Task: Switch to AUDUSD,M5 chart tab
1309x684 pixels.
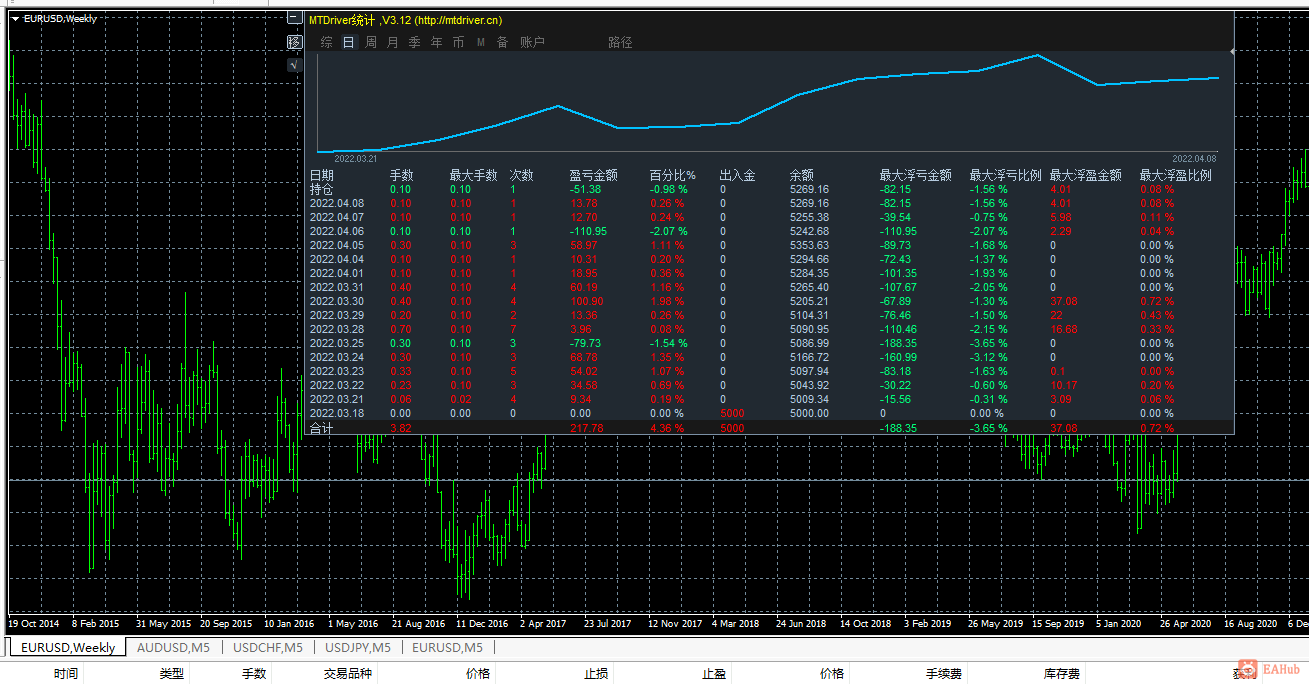Action: coord(173,647)
